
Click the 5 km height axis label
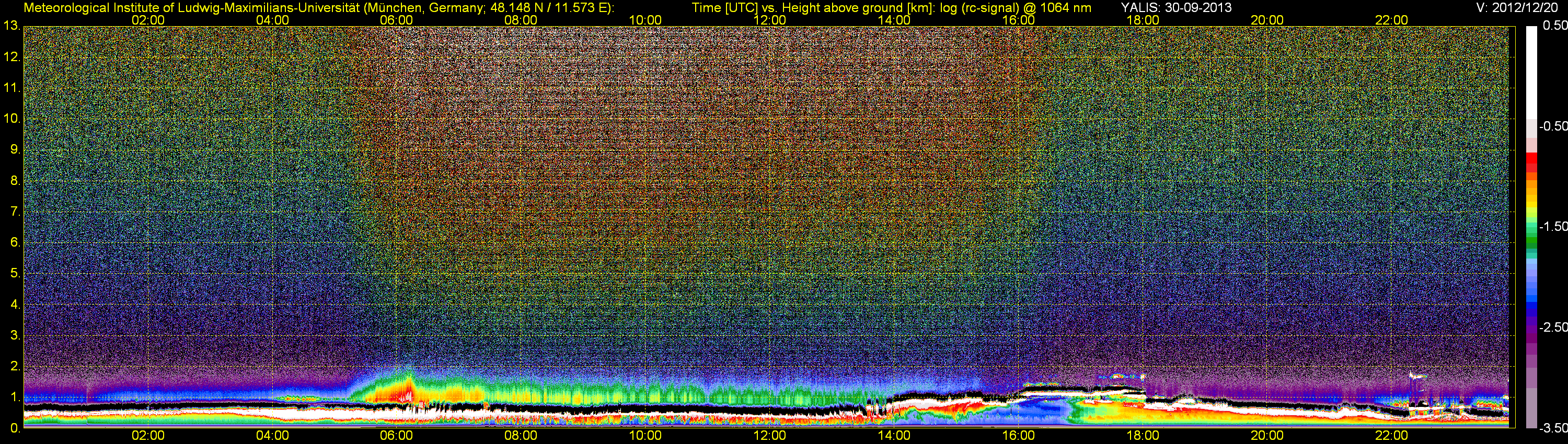[15, 274]
